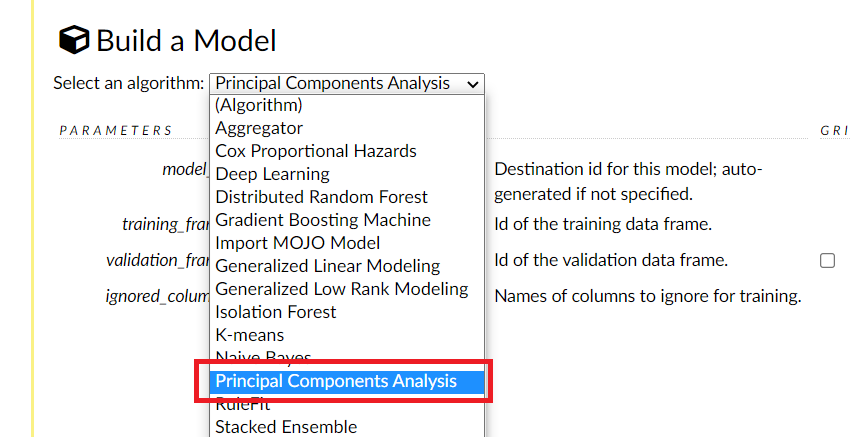
Task: Click the Build a Model cube icon
Action: (x=74, y=40)
